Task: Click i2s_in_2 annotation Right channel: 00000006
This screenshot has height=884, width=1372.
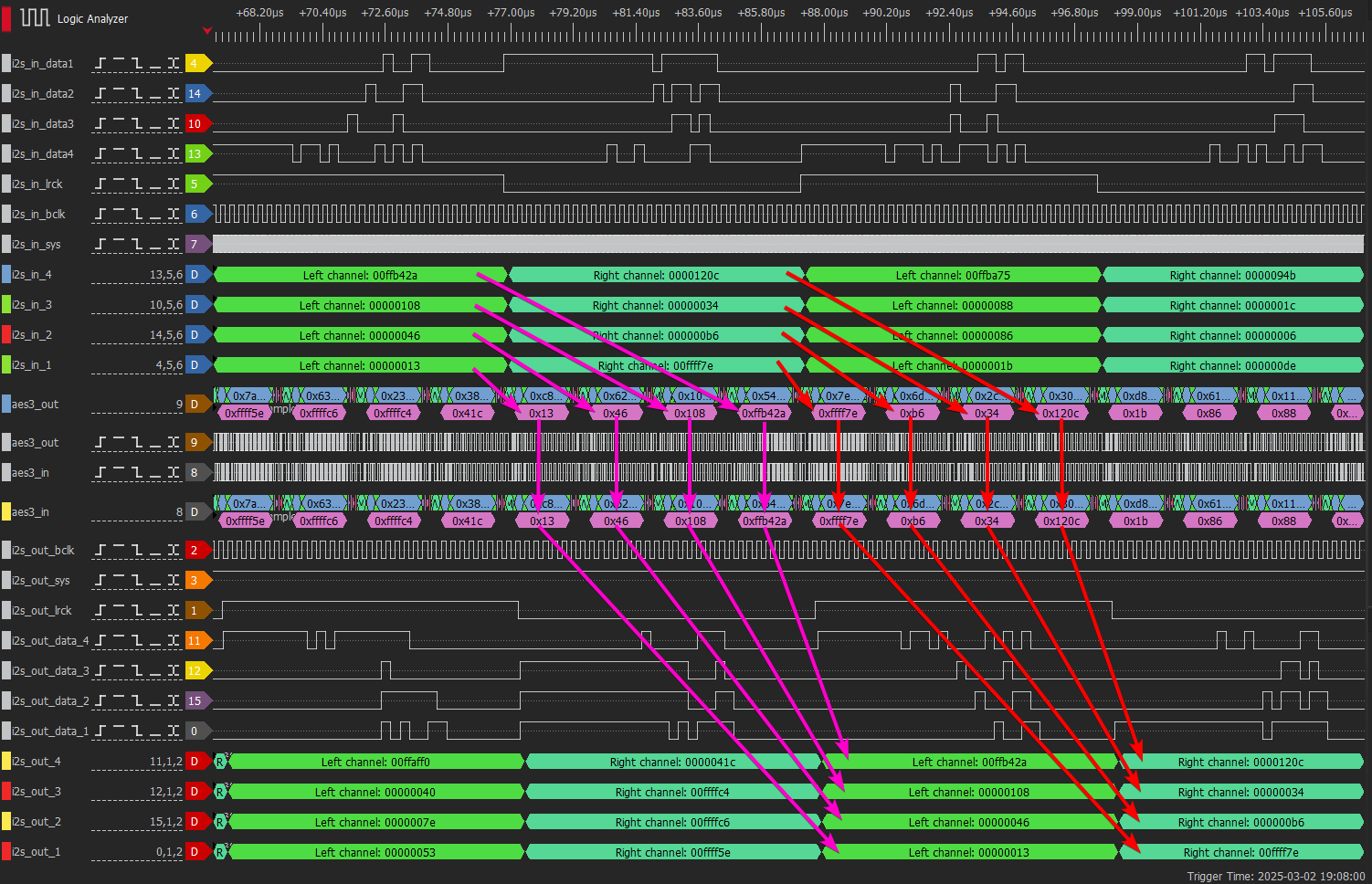Action: [x=1233, y=335]
